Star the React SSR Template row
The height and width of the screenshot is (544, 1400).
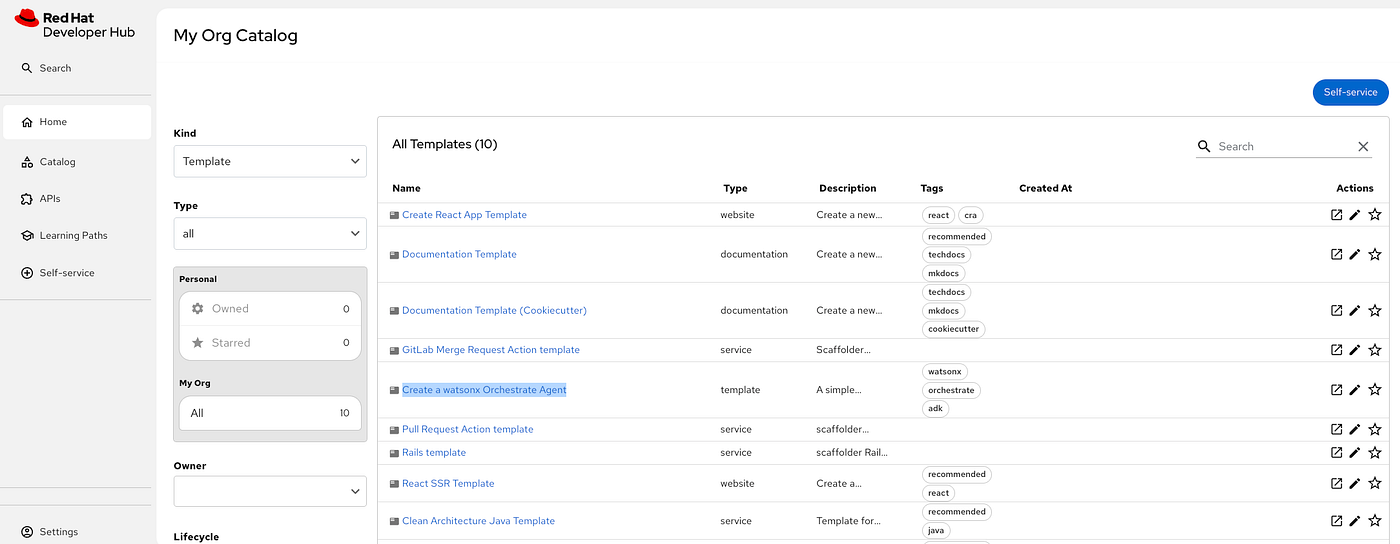(x=1375, y=484)
